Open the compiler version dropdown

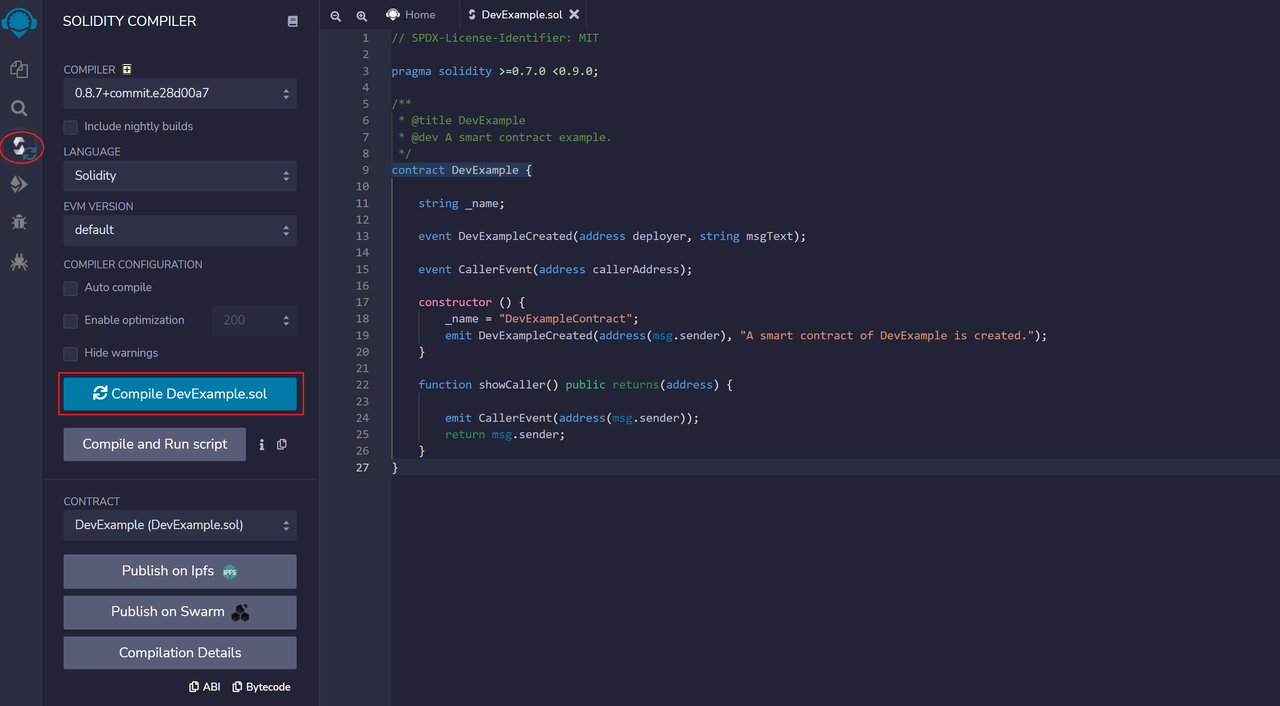[x=180, y=93]
